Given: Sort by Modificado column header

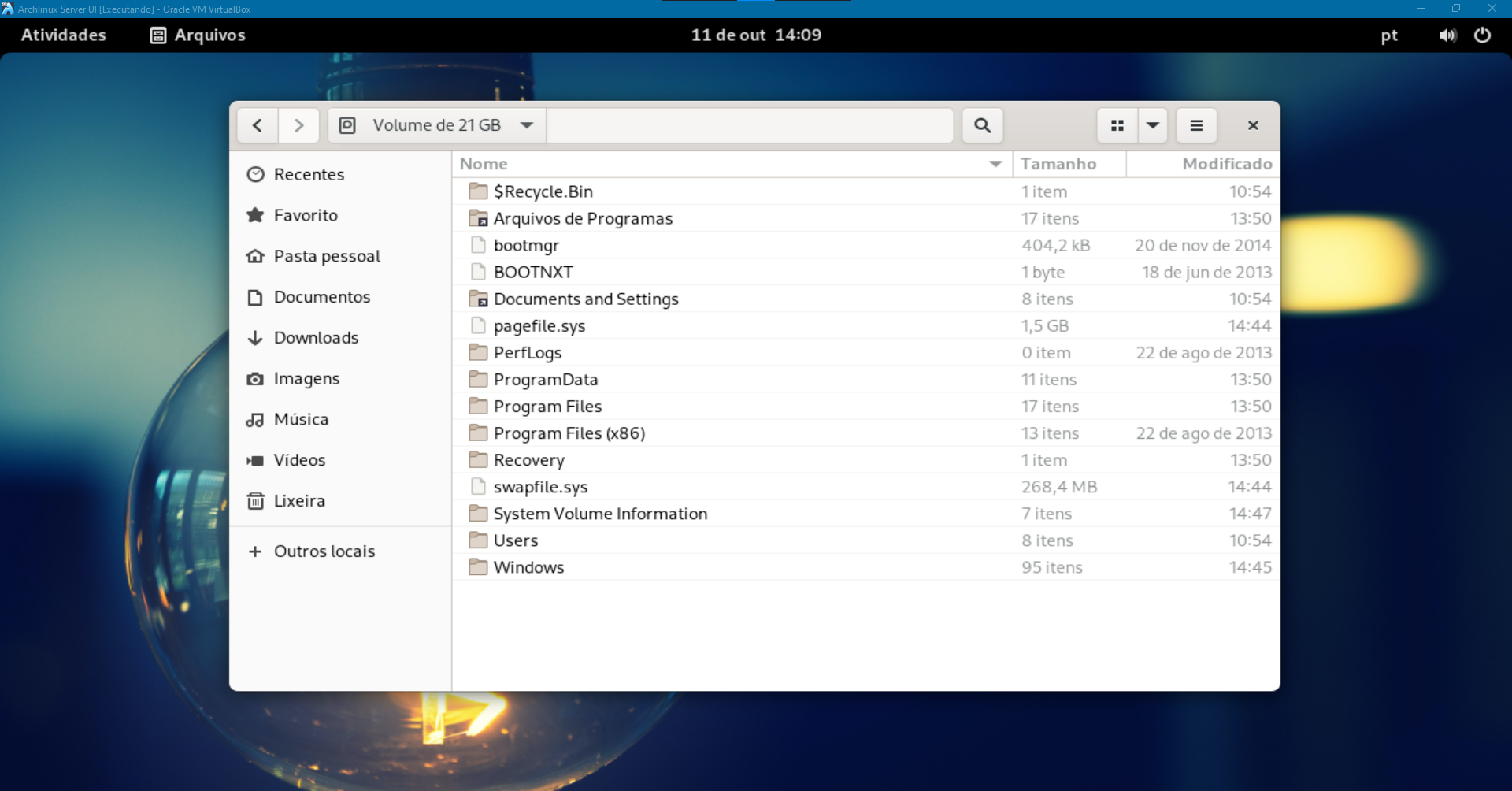Looking at the screenshot, I should 1226,164.
